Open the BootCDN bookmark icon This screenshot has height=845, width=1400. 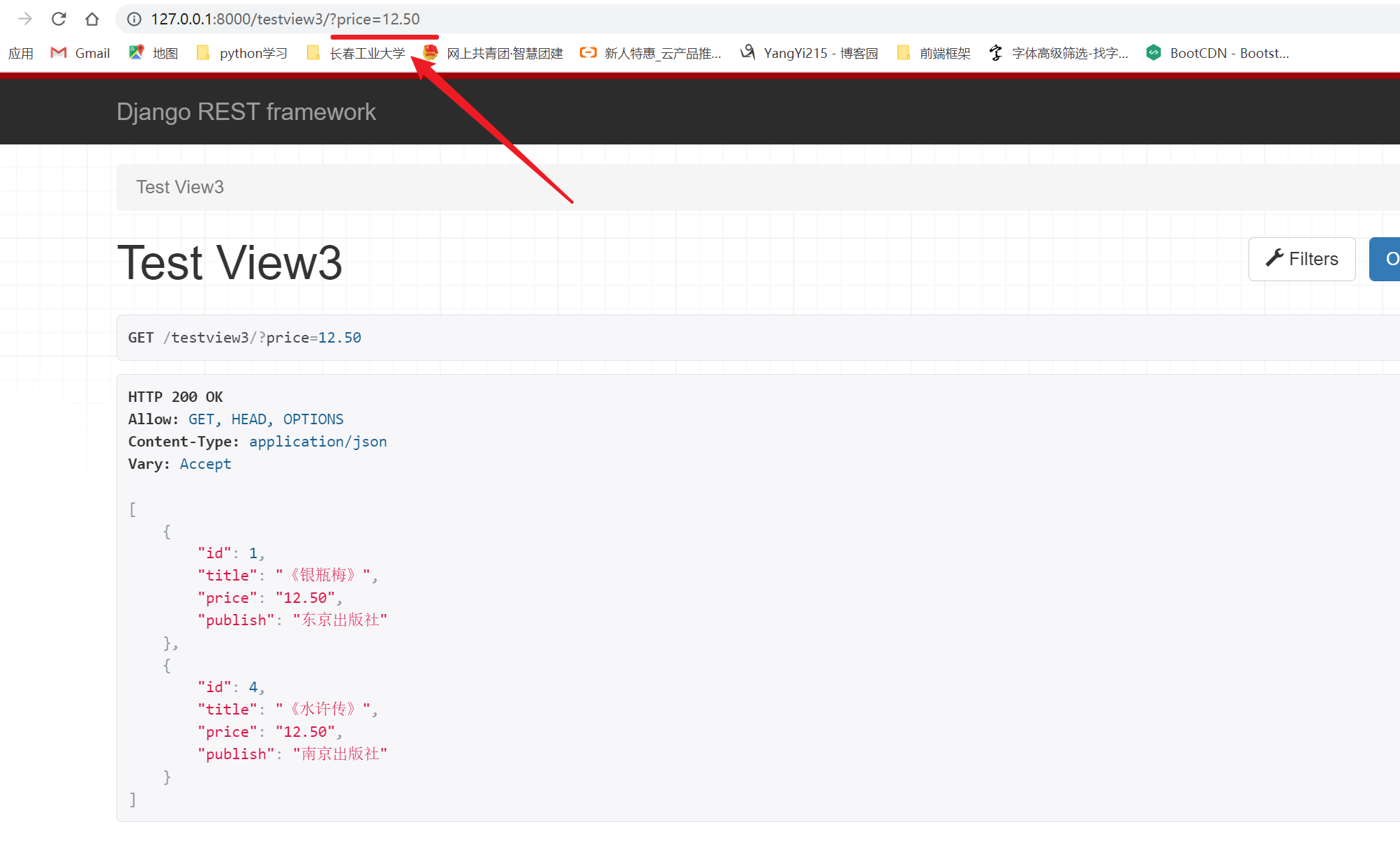click(1154, 52)
